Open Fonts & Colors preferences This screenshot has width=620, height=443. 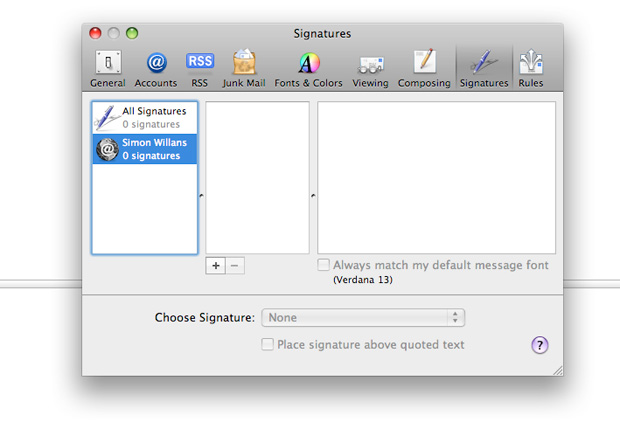pyautogui.click(x=308, y=68)
